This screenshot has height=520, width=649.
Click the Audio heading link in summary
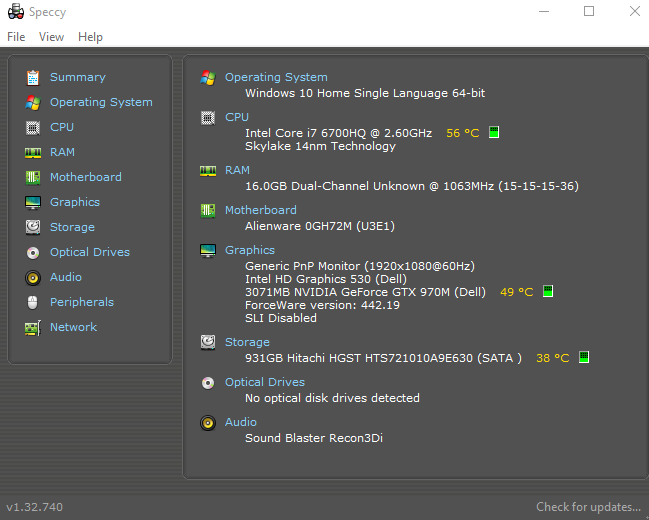(x=240, y=422)
